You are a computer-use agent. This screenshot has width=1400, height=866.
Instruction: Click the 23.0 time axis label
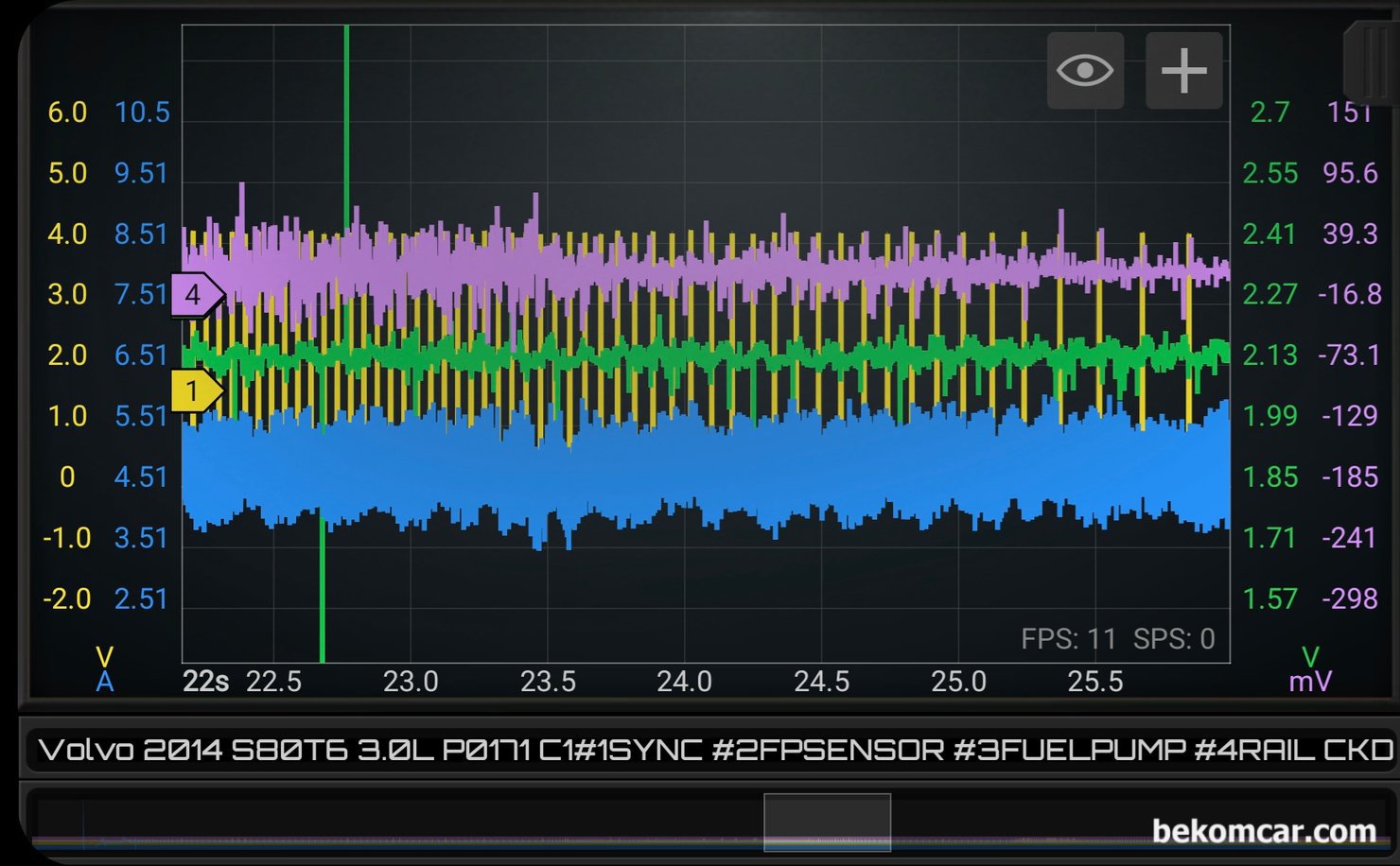(411, 682)
